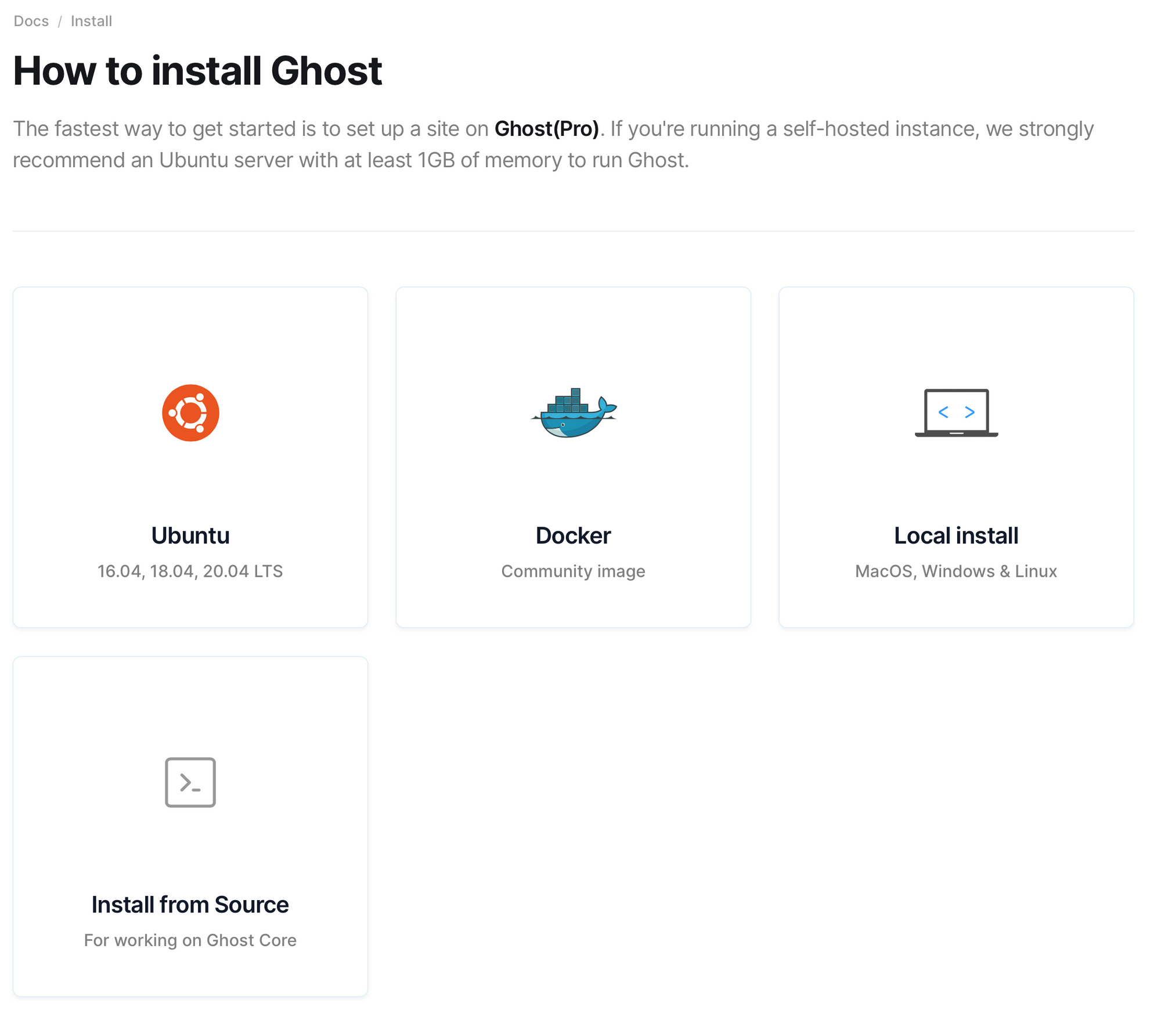Click the 16.04, 18.04, 20.04 LTS subtitle

(x=190, y=571)
